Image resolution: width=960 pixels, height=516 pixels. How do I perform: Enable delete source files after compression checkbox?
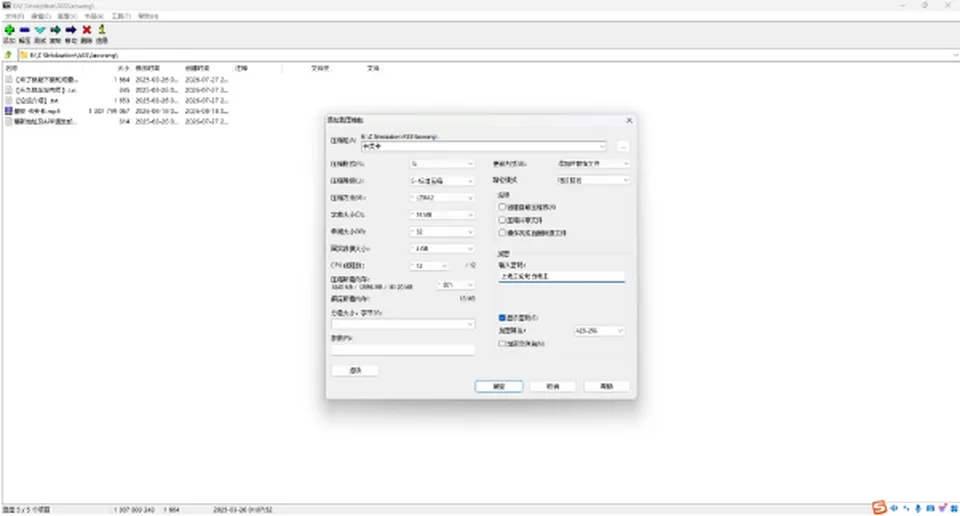pyautogui.click(x=502, y=233)
